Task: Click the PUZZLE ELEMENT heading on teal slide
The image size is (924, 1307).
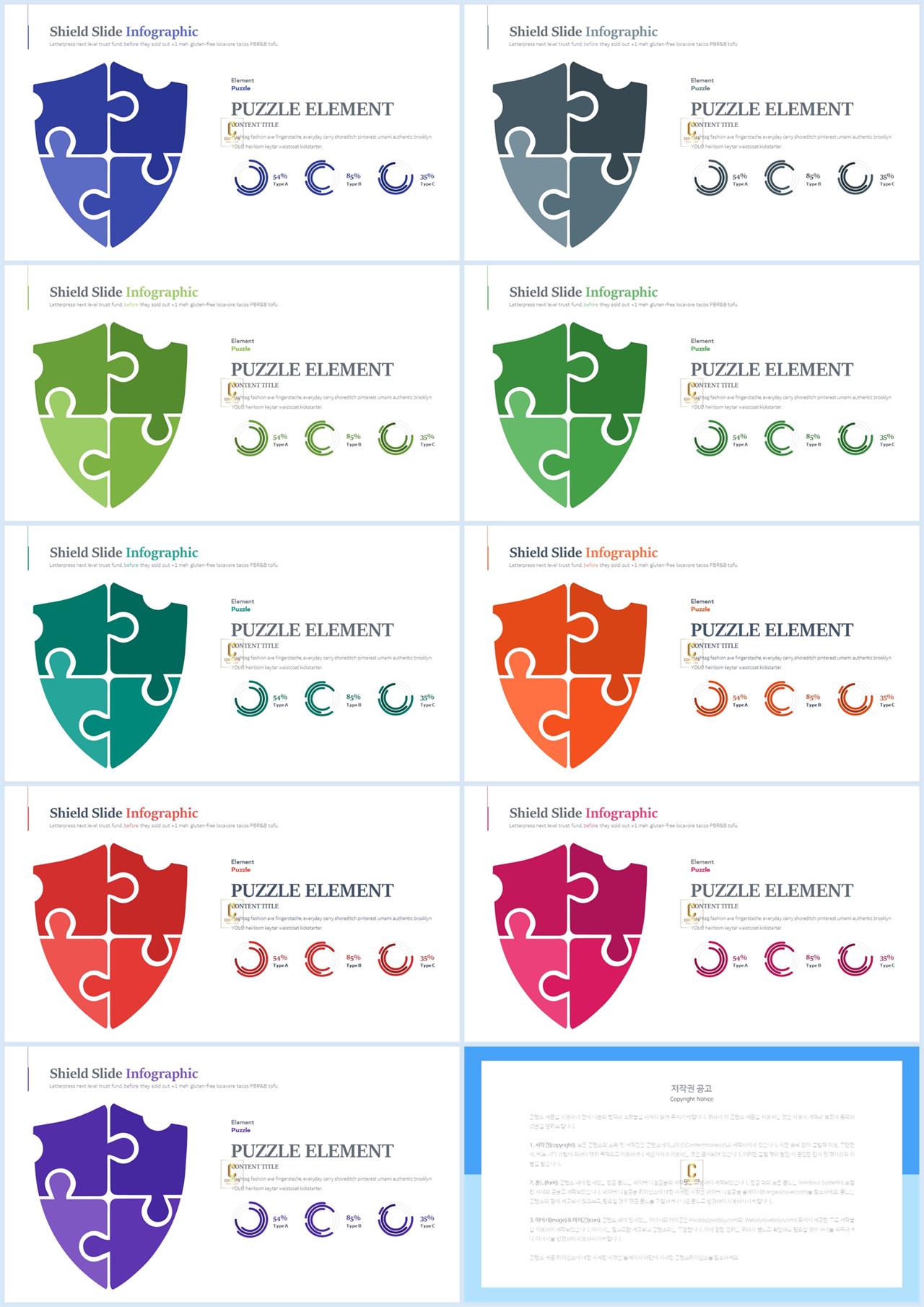Action: click(x=312, y=630)
